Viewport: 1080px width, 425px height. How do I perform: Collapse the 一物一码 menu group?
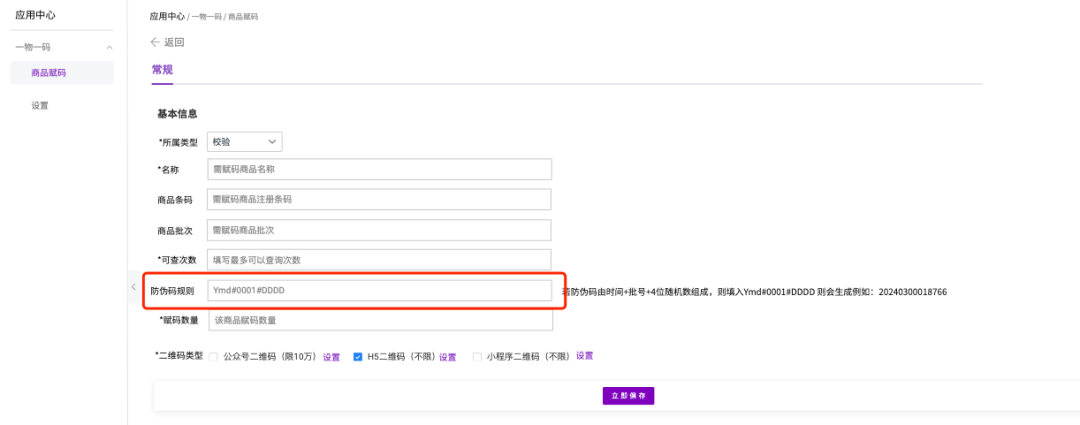tap(109, 47)
